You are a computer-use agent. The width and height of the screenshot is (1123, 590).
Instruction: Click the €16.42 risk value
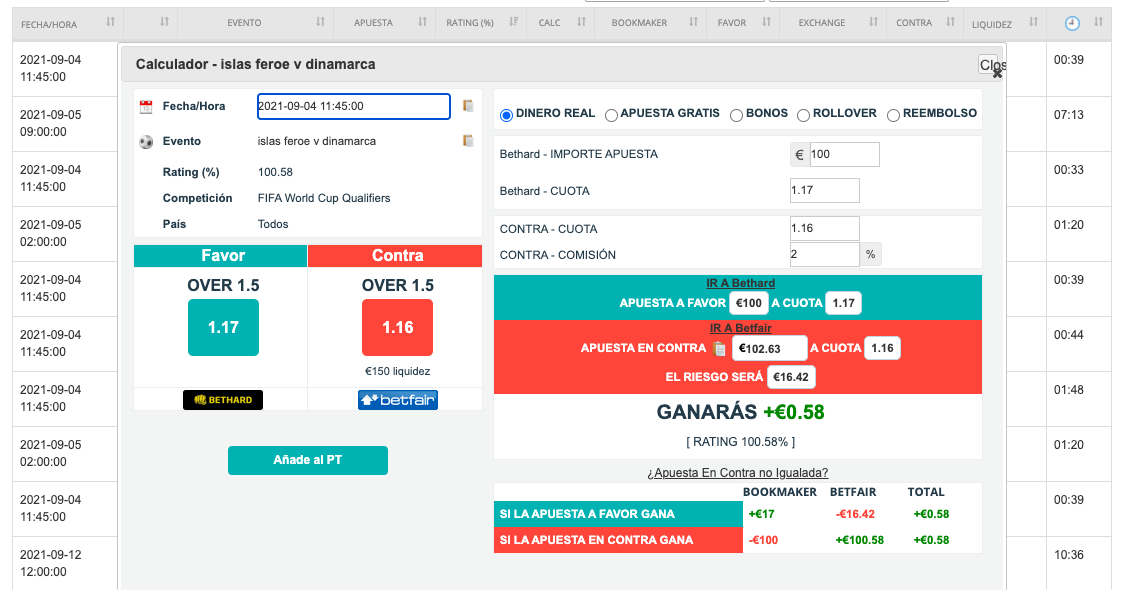791,377
